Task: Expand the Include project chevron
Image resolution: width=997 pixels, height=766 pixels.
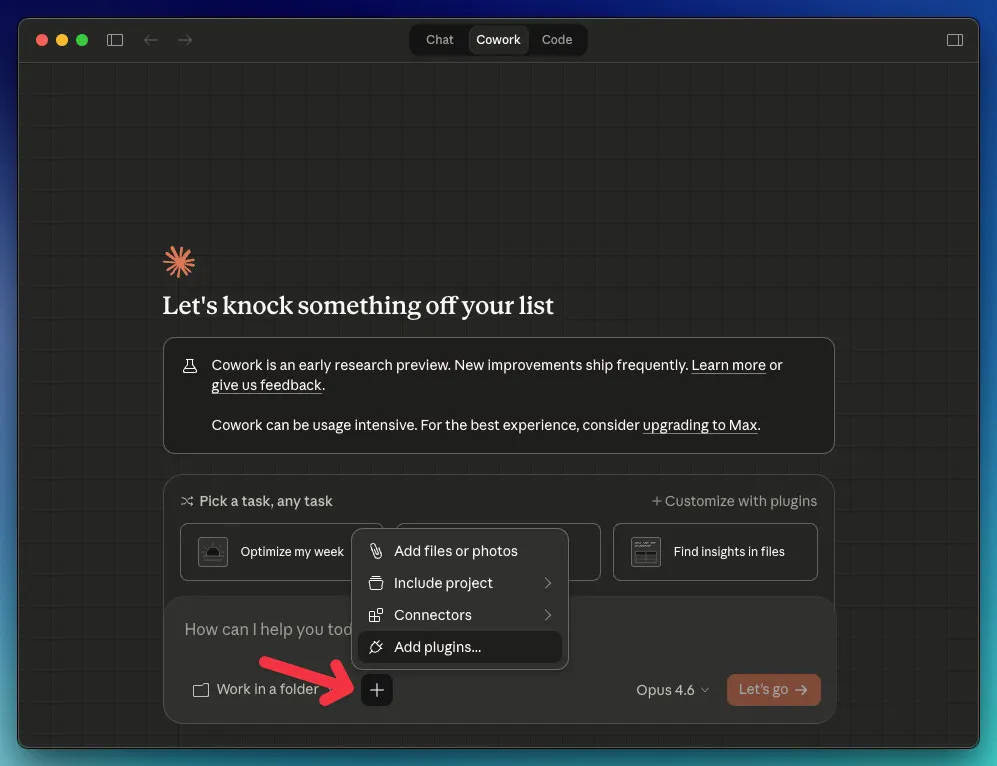Action: (548, 583)
